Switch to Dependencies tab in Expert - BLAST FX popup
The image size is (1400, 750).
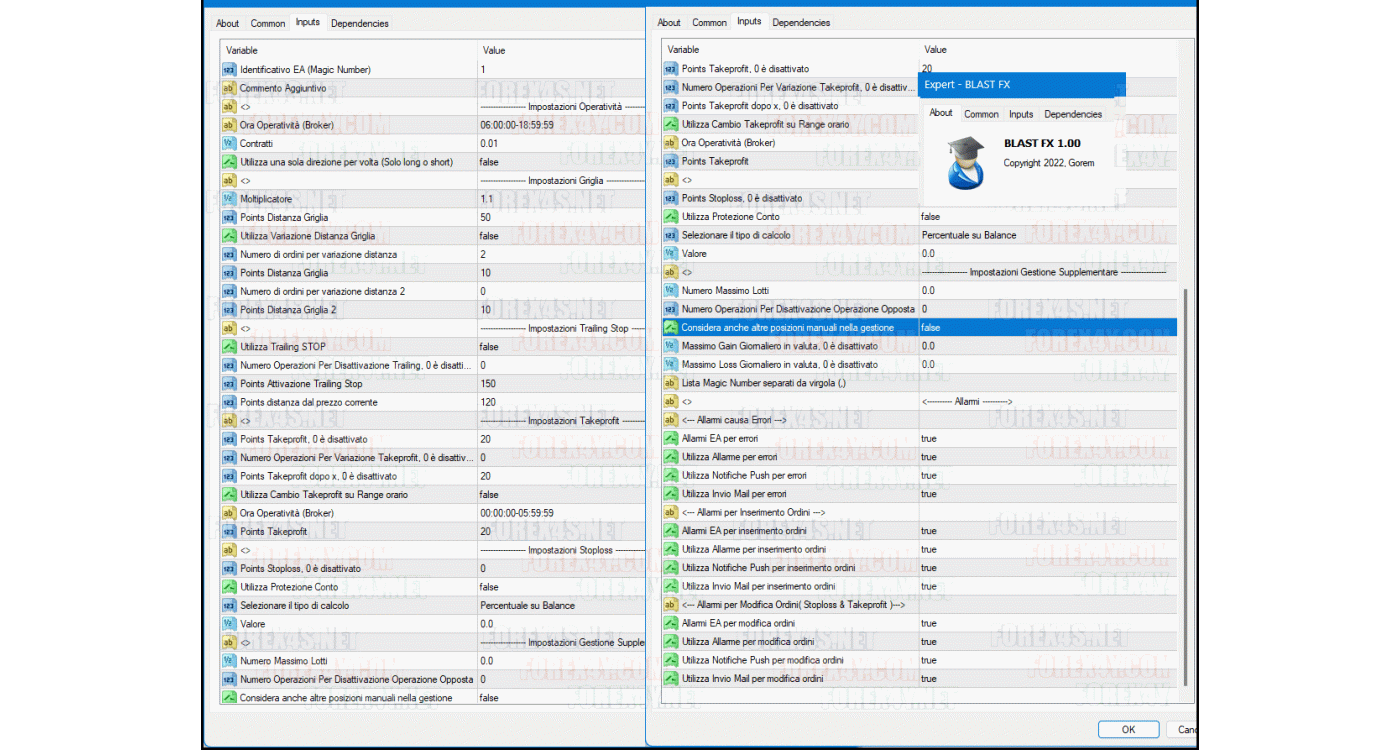coord(1073,114)
